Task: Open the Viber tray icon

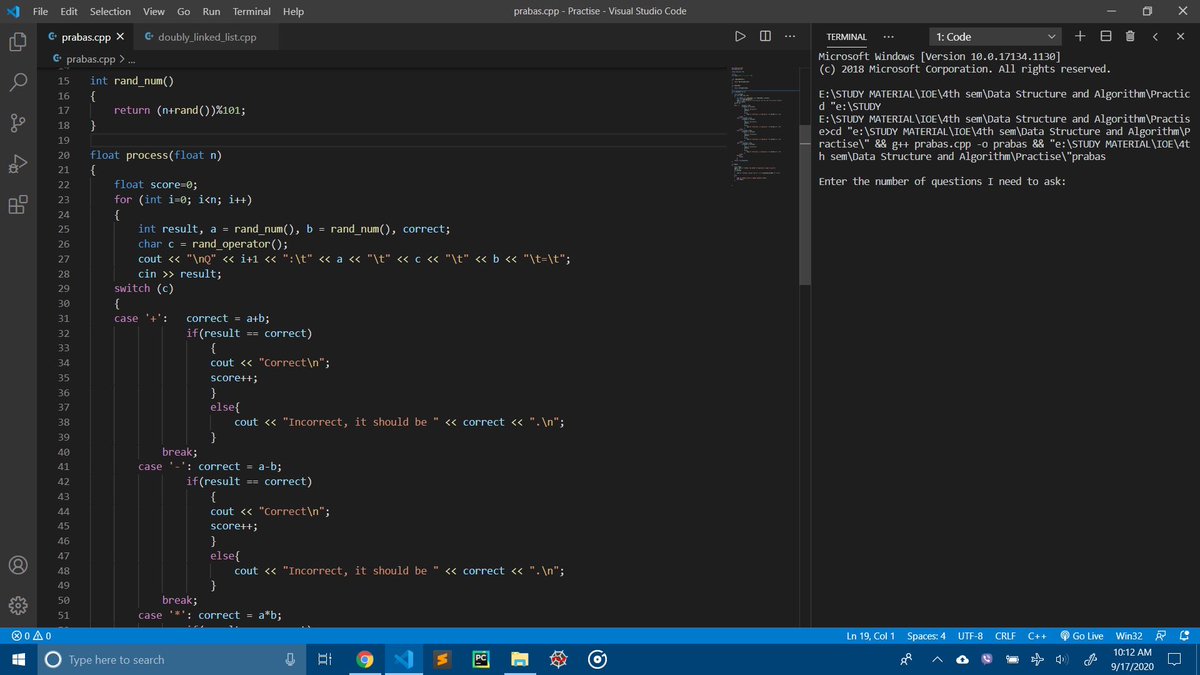Action: [x=986, y=660]
